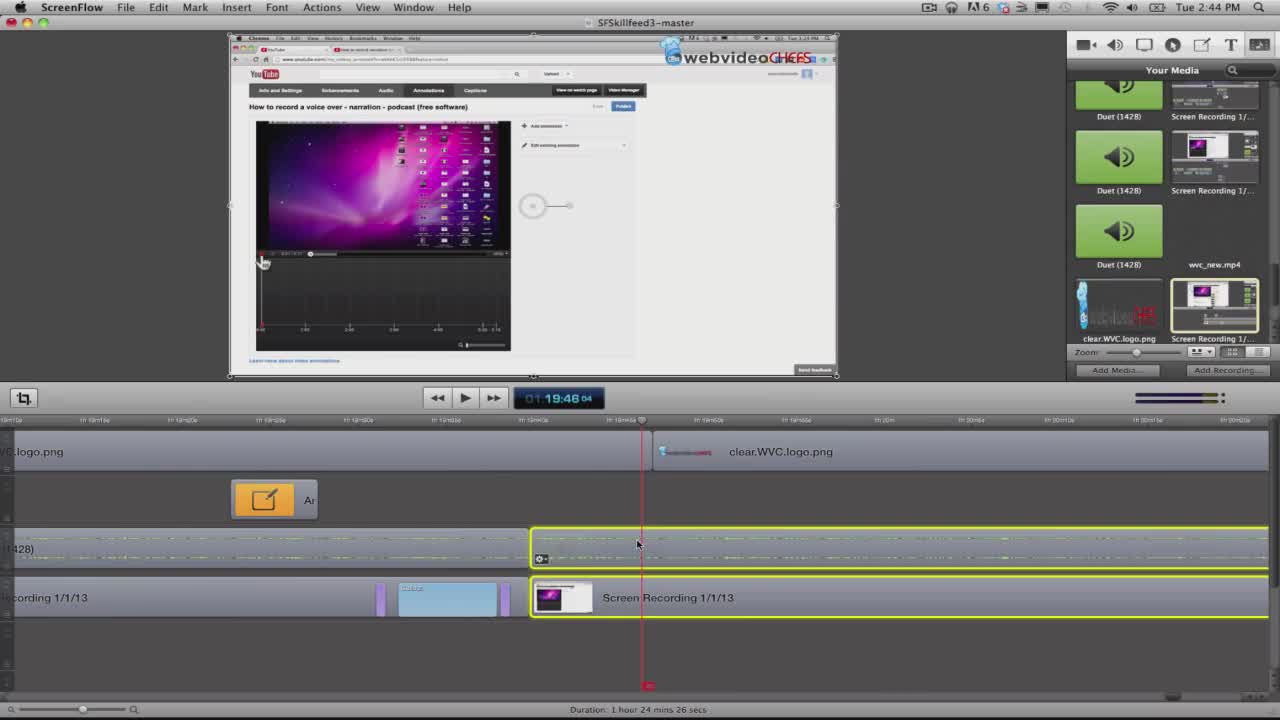1280x720 pixels.
Task: Open Spotlight search in menu bar
Action: coord(1261,7)
